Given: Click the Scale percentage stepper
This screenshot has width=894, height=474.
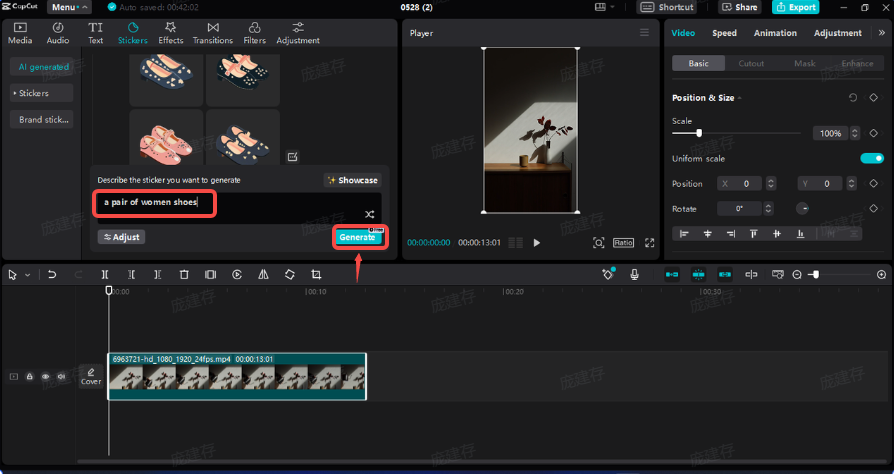Looking at the screenshot, I should click(x=855, y=133).
